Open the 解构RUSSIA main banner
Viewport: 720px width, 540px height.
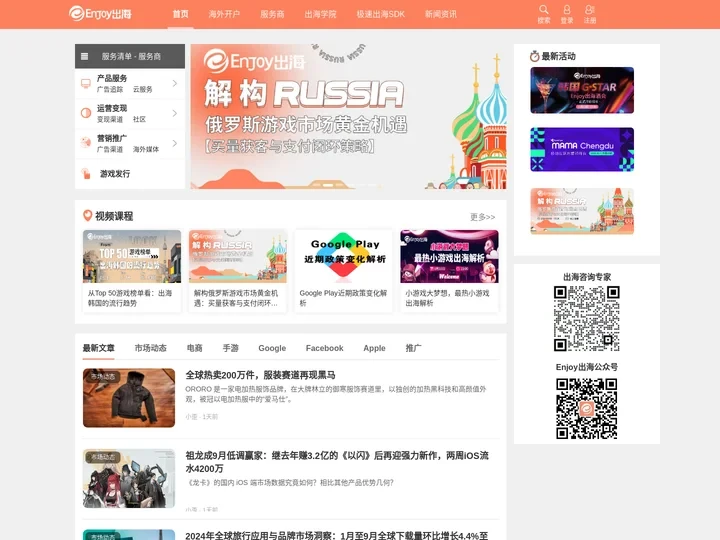[x=349, y=116]
